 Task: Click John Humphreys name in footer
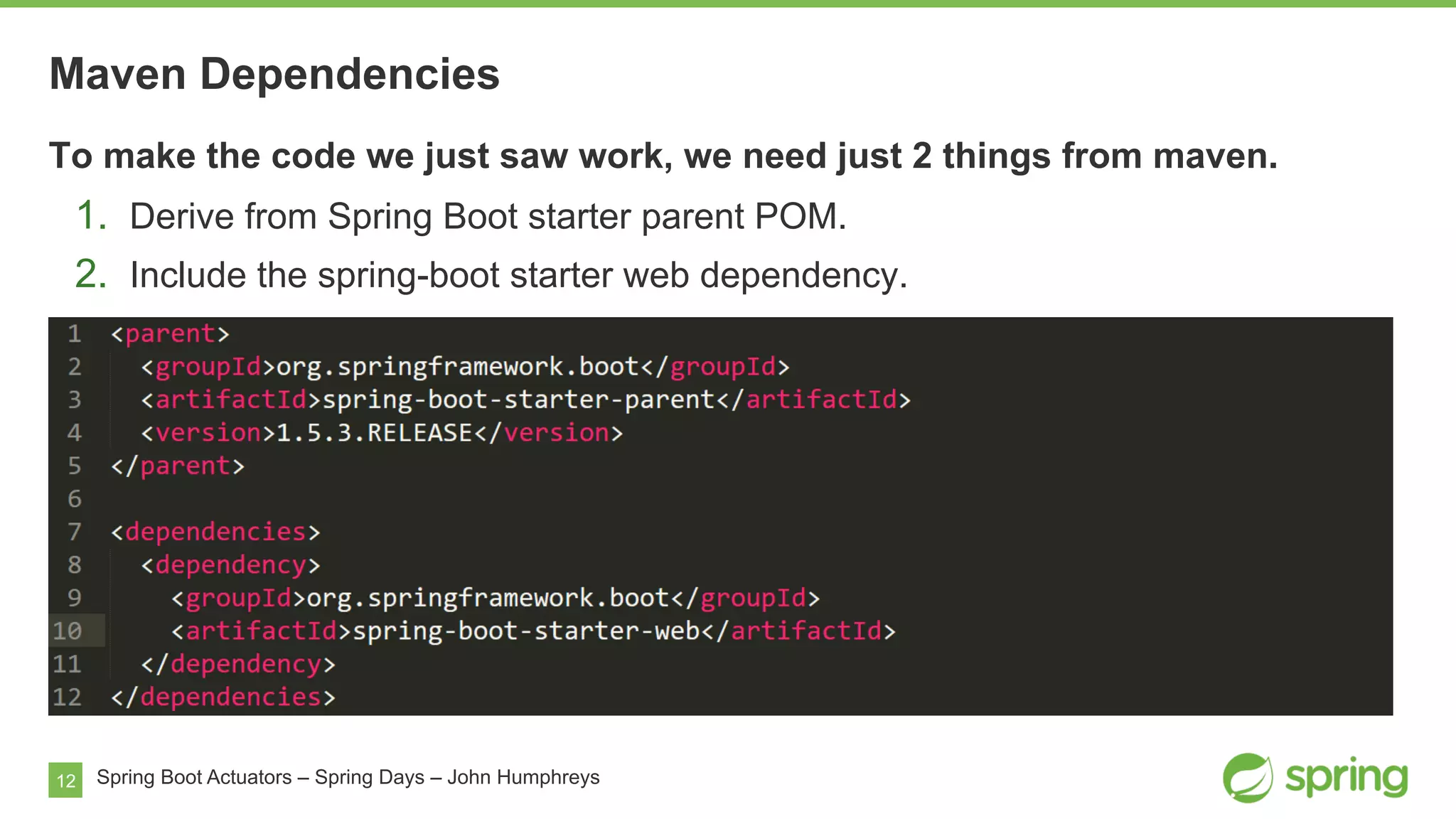coord(523,777)
